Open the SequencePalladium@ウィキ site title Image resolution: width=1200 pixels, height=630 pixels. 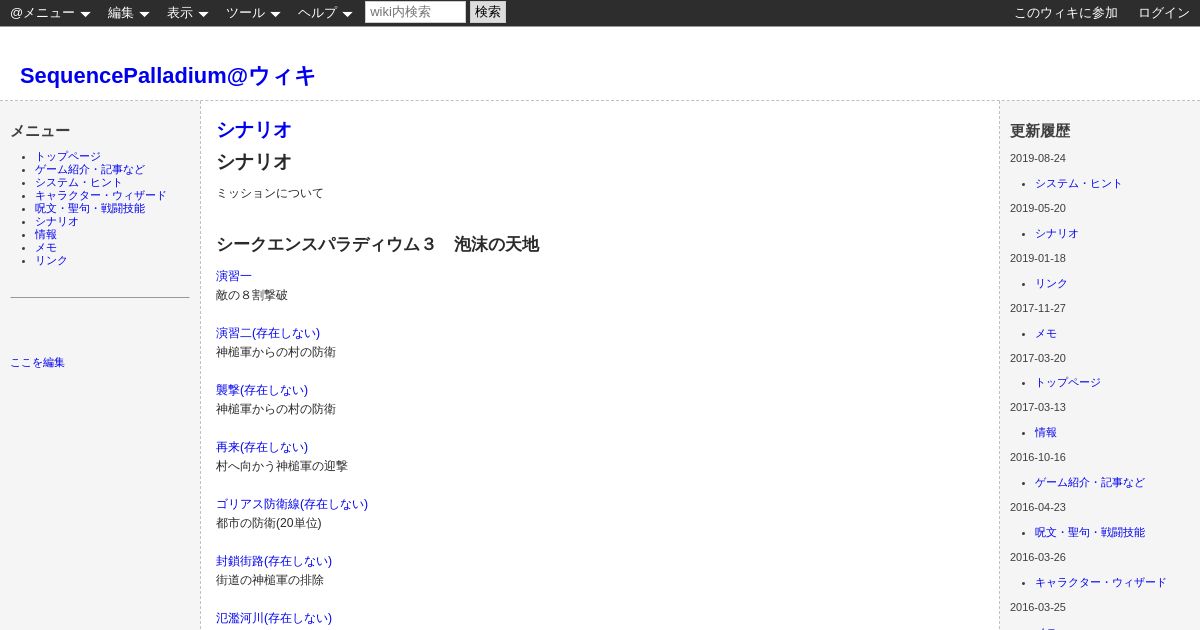(167, 76)
